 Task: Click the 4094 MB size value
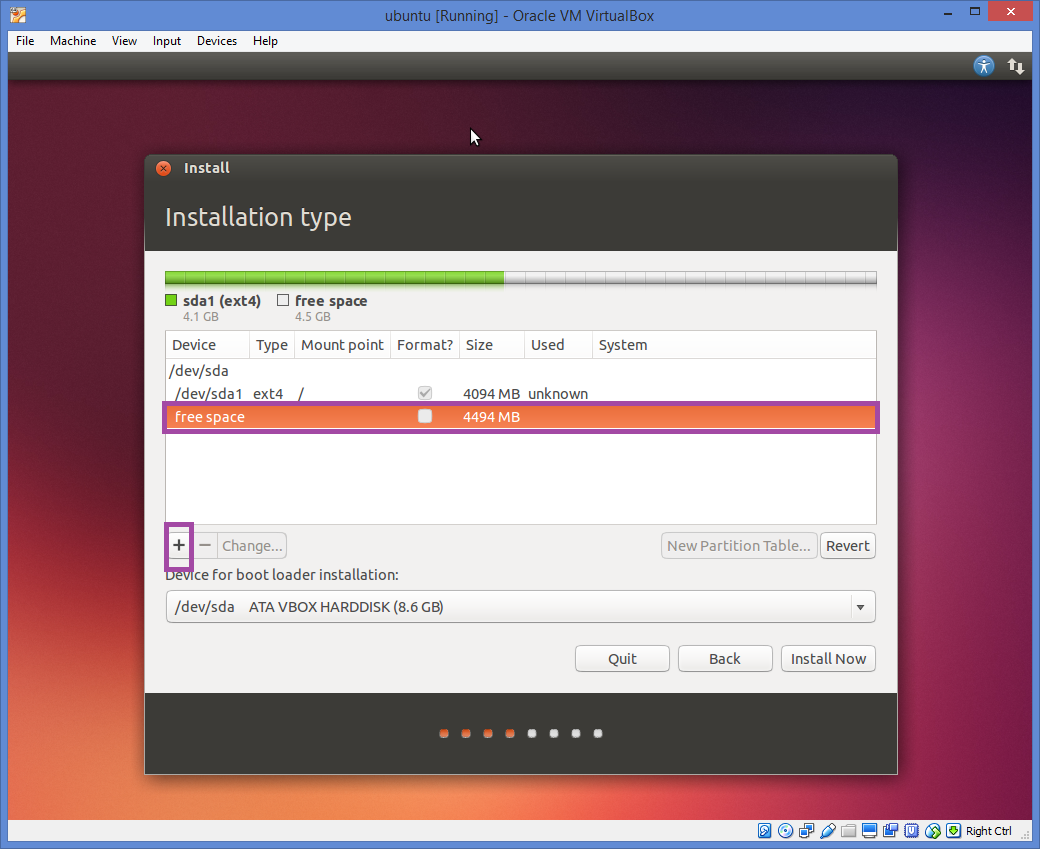coord(491,393)
